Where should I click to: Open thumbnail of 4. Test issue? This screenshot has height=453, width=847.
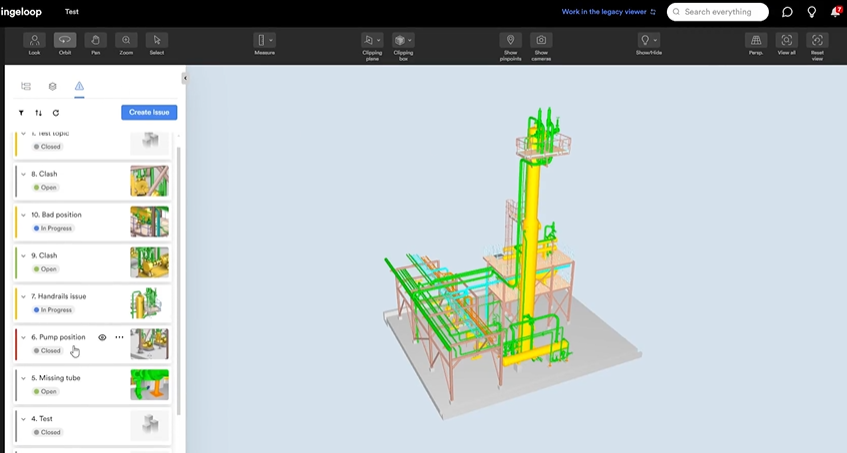pyautogui.click(x=150, y=425)
